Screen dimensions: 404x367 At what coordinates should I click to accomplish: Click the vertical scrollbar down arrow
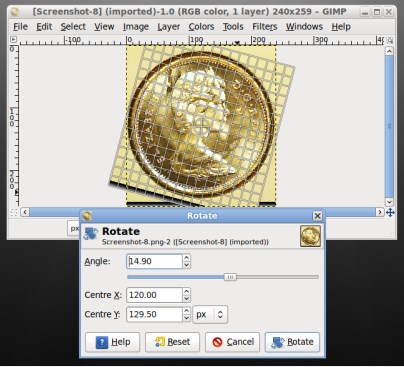(389, 202)
